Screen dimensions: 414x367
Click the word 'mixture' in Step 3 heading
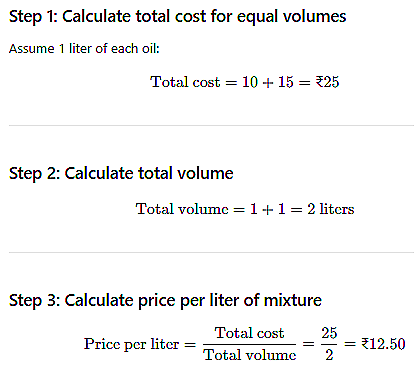pos(293,300)
